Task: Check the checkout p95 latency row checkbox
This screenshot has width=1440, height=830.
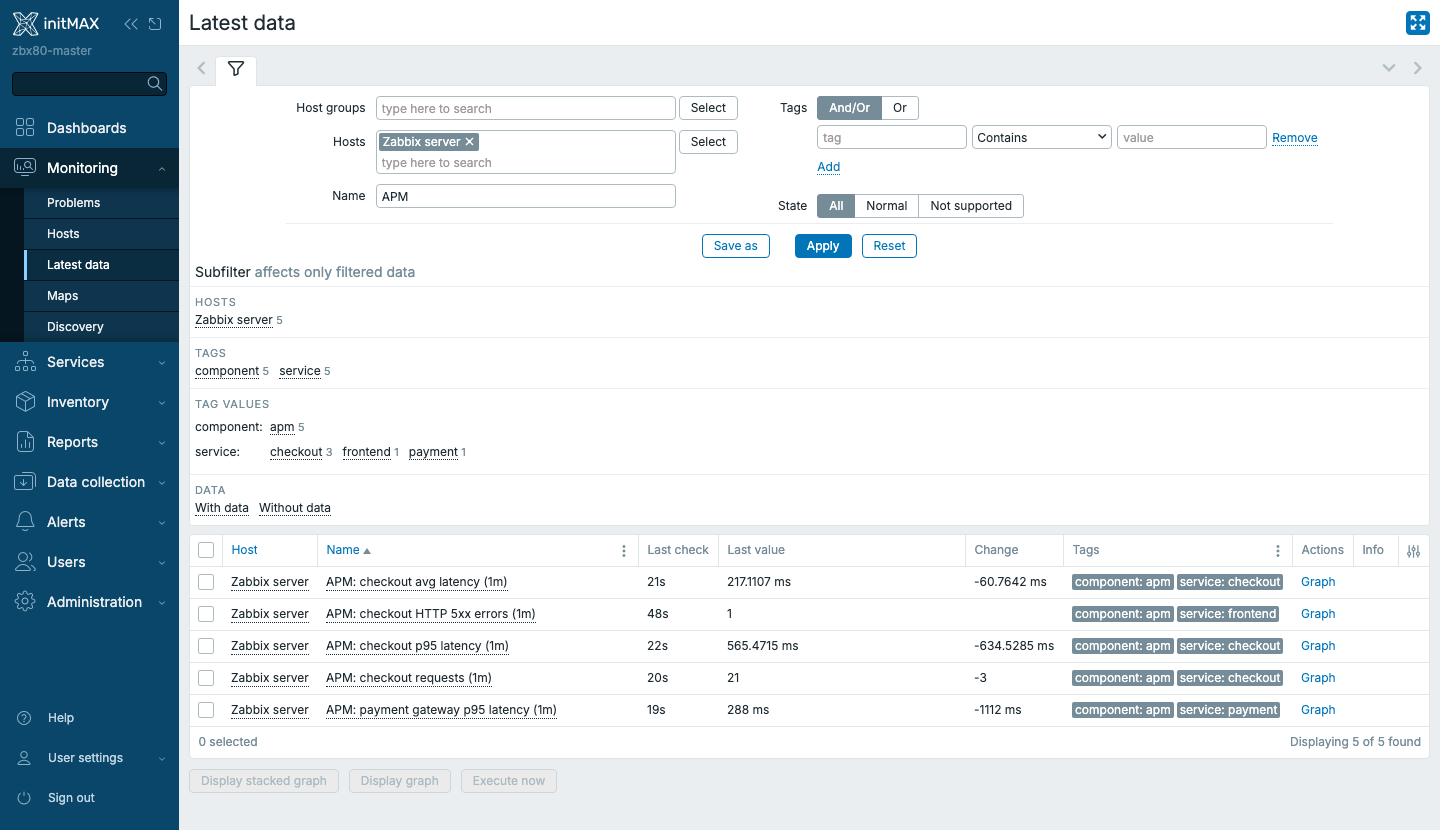Action: [x=206, y=646]
